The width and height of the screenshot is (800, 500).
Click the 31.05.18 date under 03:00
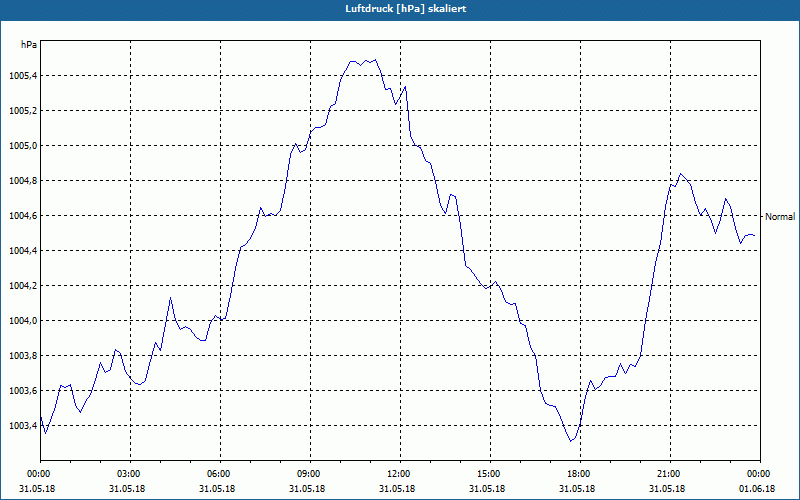tap(127, 489)
